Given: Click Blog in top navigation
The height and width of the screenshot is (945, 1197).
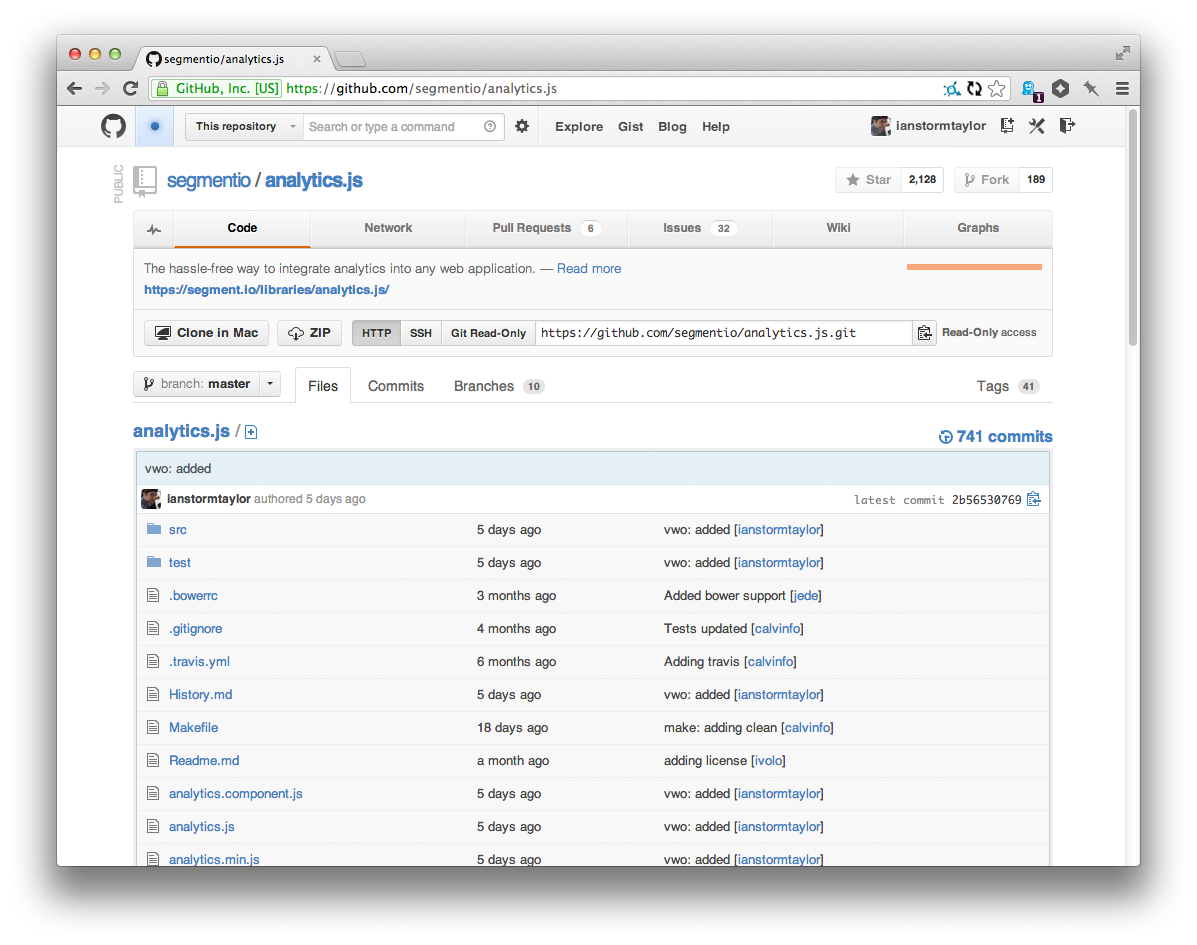Looking at the screenshot, I should click(672, 127).
